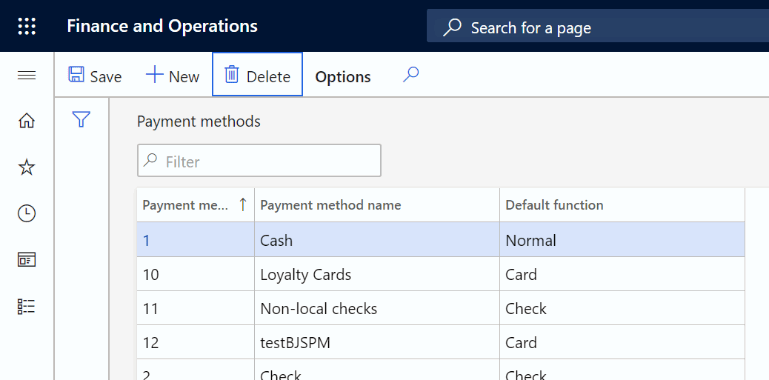Click the action pane search magnifier
The height and width of the screenshot is (380, 769).
pos(411,75)
